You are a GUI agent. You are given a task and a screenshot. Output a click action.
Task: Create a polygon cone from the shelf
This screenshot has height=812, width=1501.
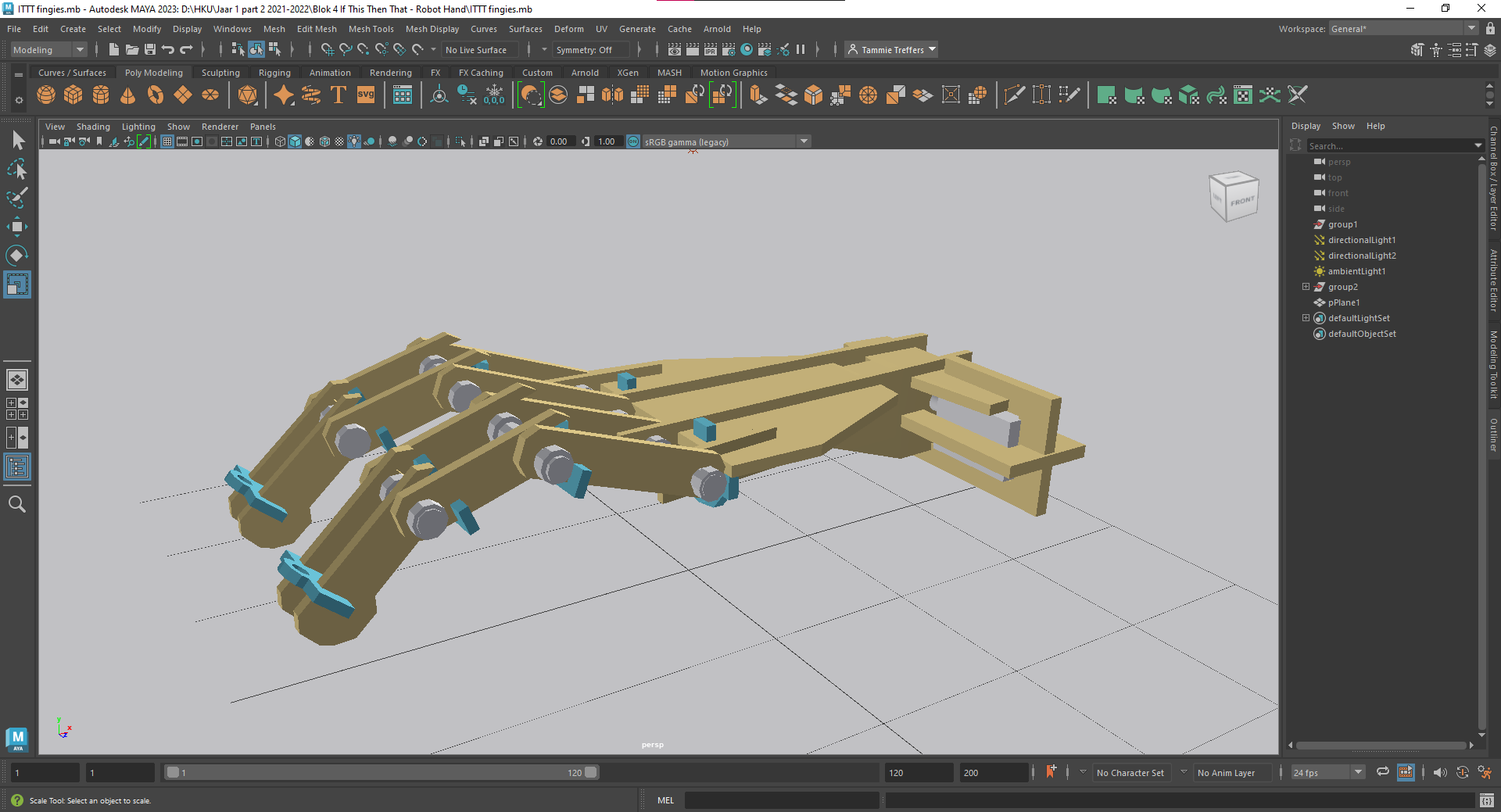click(128, 95)
